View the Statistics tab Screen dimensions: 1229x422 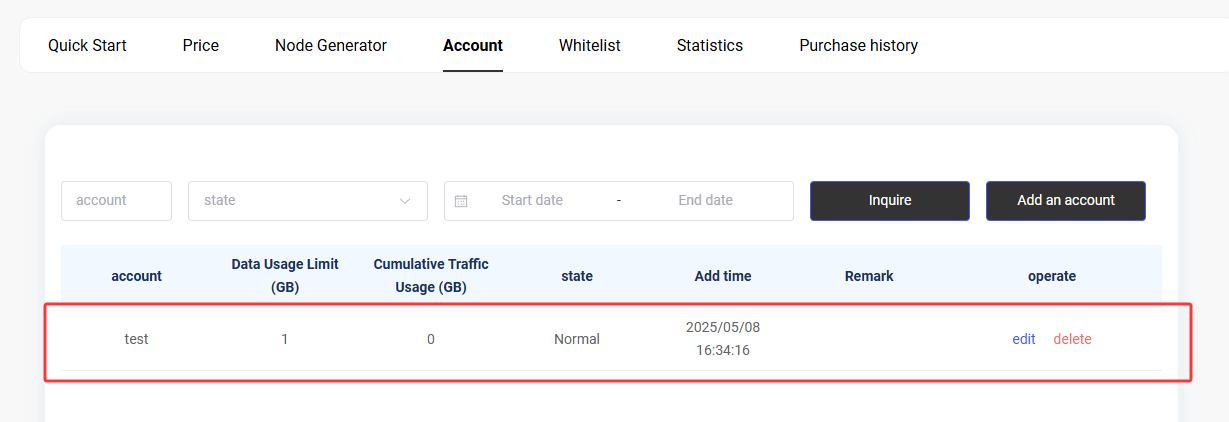(x=710, y=45)
